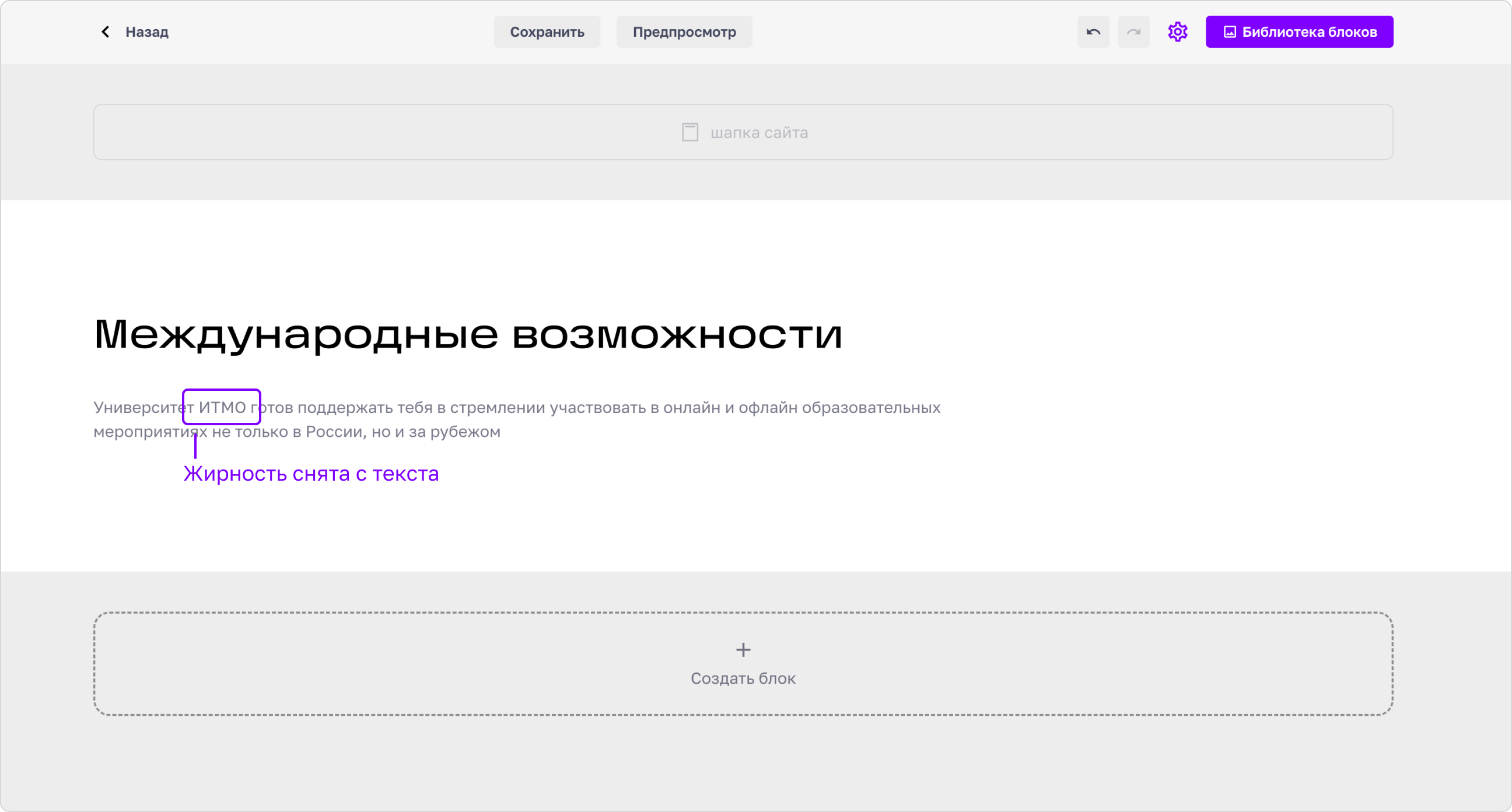The width and height of the screenshot is (1512, 812).
Task: Open settings via the purple gear icon
Action: point(1177,32)
